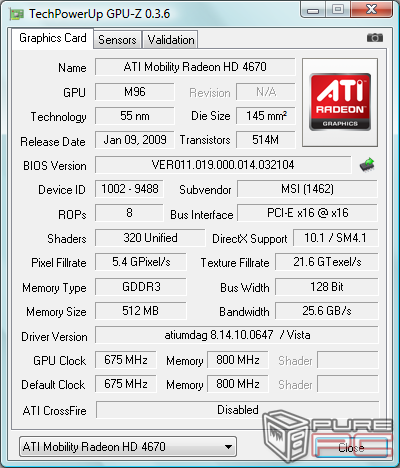Click the 'Texture Fillrate' label
400x468 pixels.
pos(235,263)
